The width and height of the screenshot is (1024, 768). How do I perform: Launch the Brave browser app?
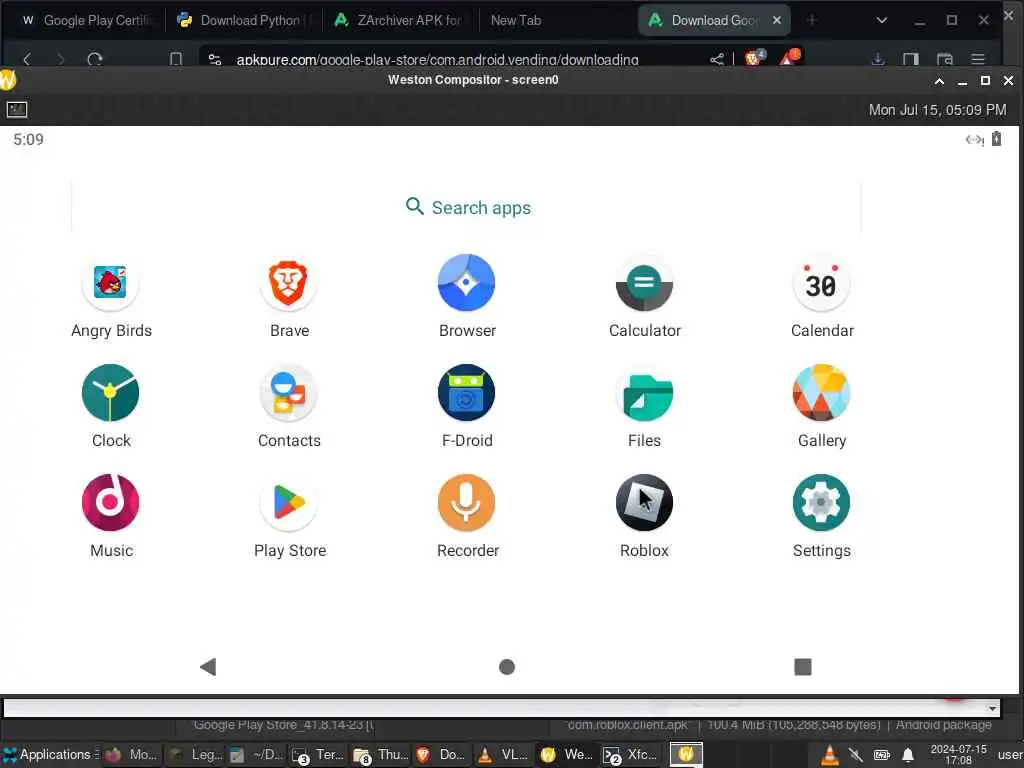pyautogui.click(x=288, y=283)
